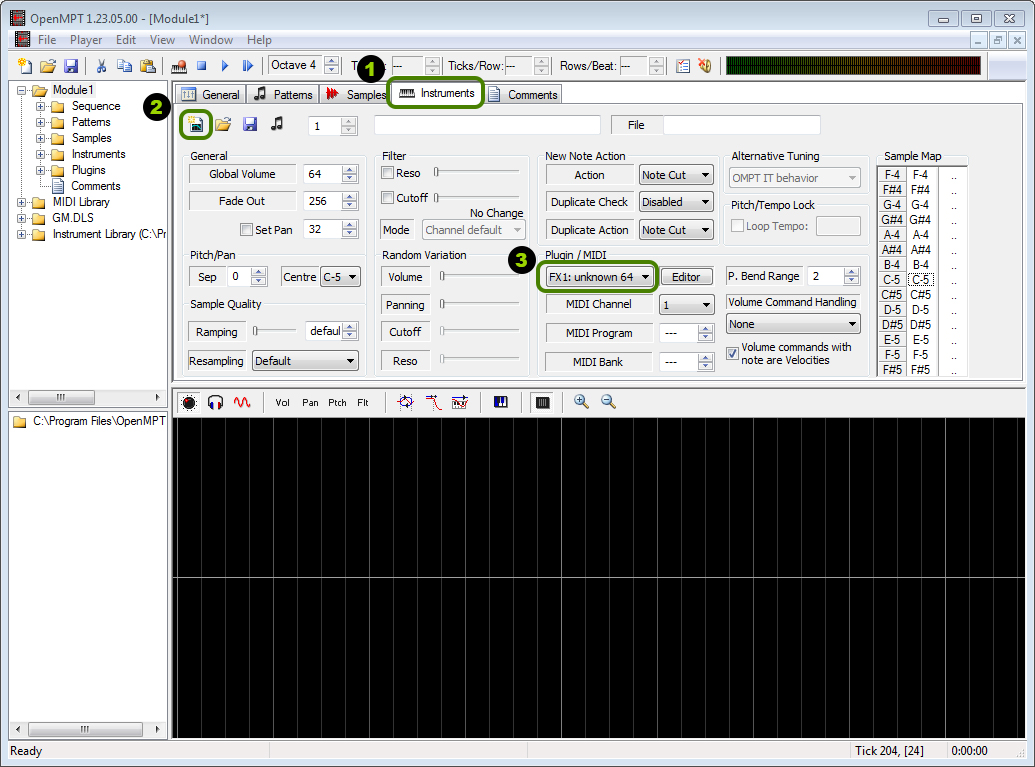Toggle the Flt envelope button
Screen dimensions: 1035x767
(x=363, y=403)
